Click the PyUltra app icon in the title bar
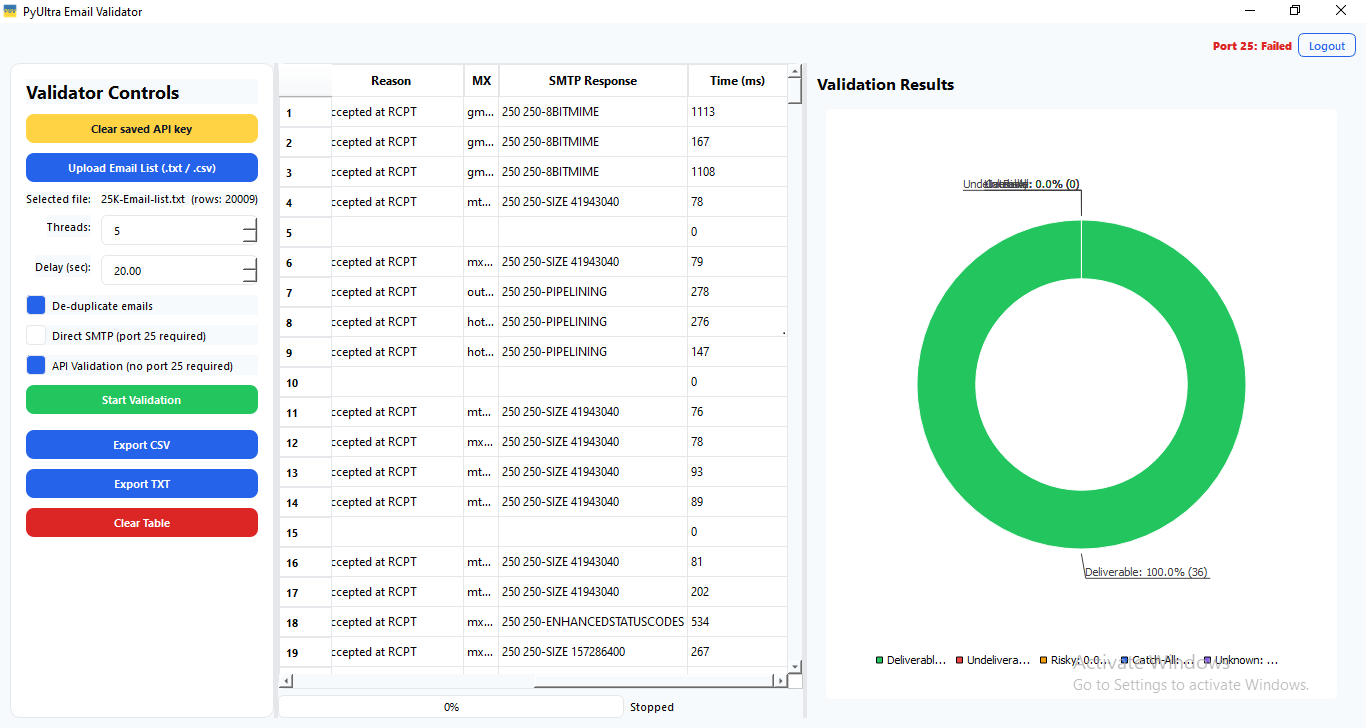 click(x=12, y=11)
